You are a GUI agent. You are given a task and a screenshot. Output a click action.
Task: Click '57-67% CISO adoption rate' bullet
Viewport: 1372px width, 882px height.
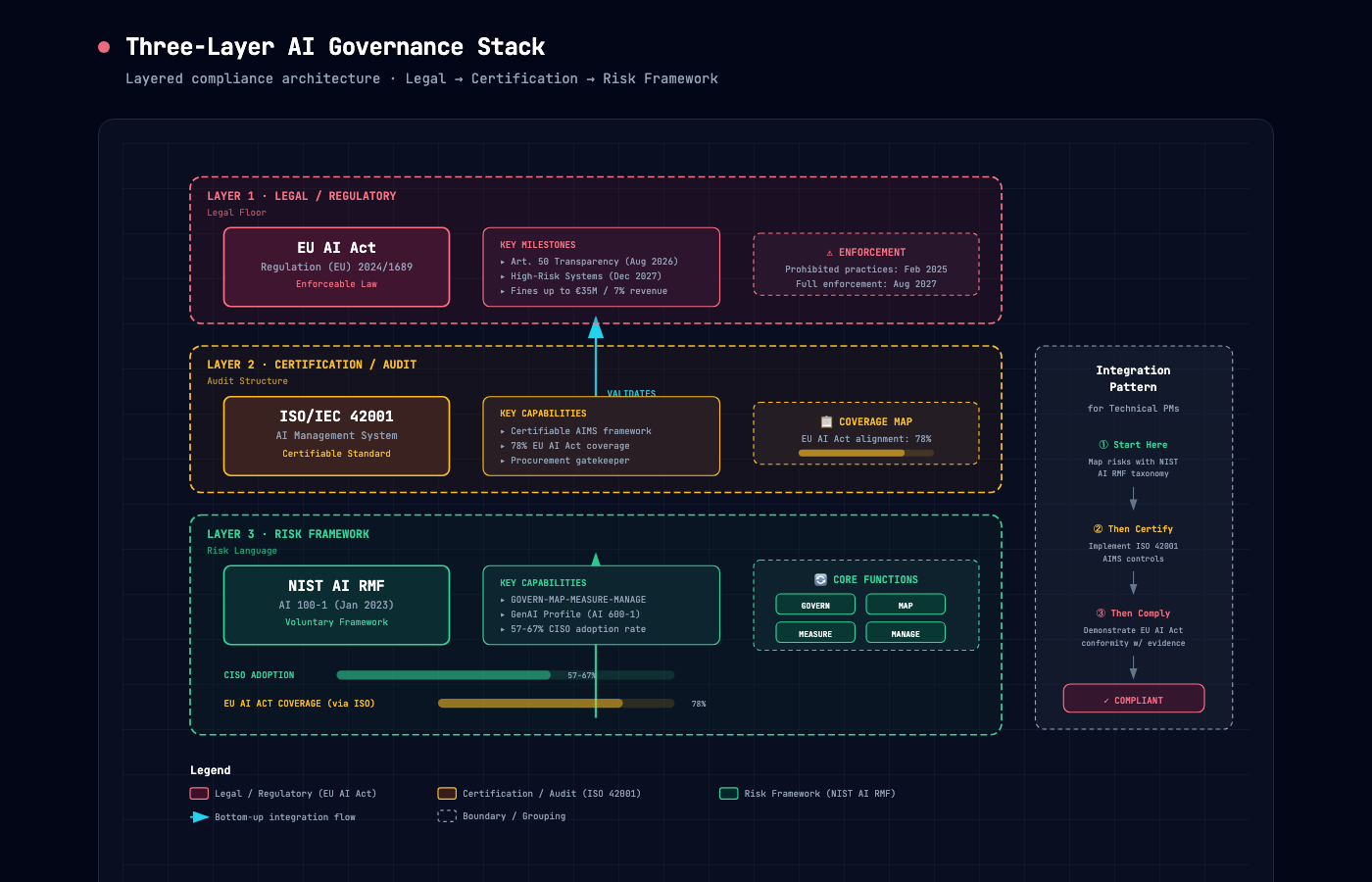[578, 629]
